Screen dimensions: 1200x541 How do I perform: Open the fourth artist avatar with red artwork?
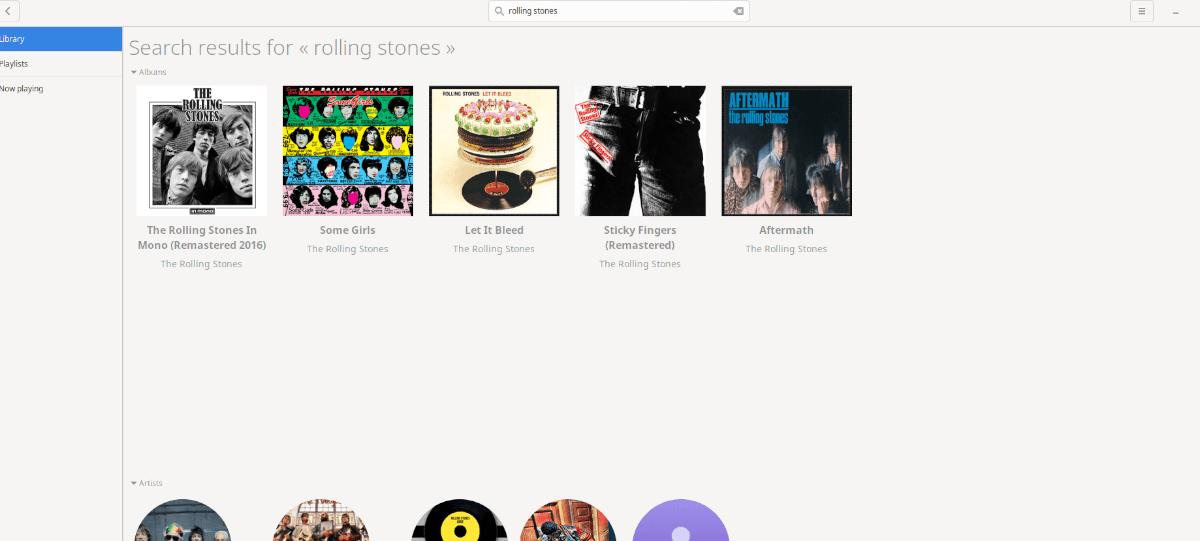pyautogui.click(x=570, y=521)
